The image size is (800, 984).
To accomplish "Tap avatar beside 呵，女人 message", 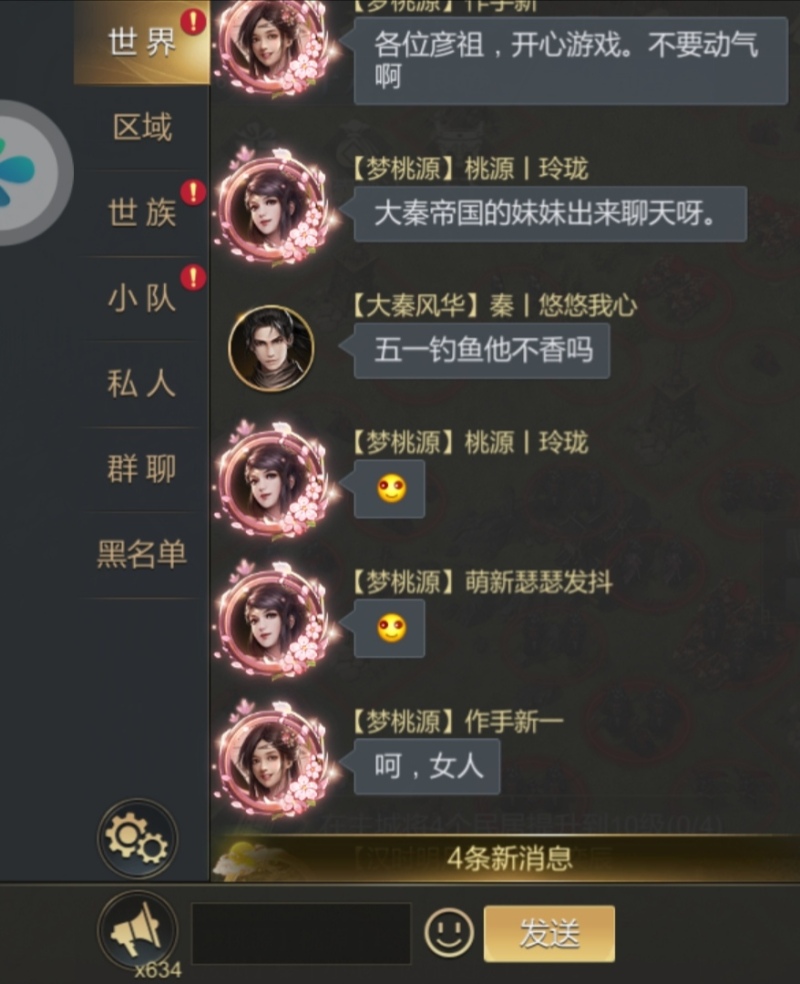I will (x=272, y=761).
